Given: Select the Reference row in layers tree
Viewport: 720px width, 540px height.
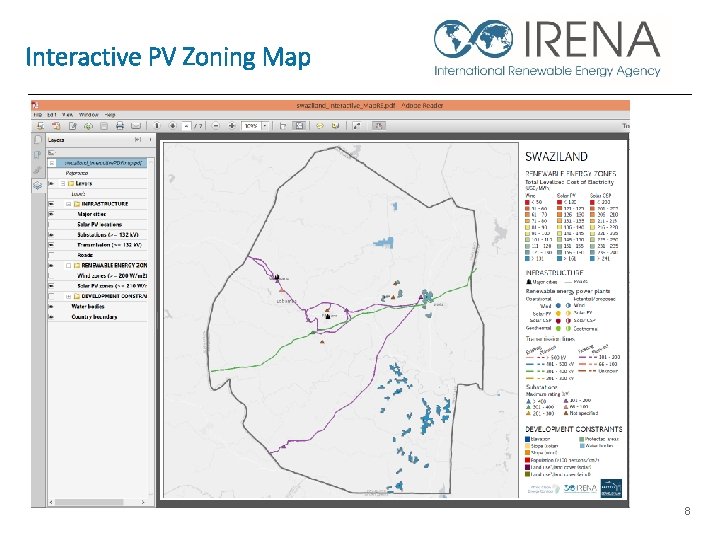Looking at the screenshot, I should [x=77, y=173].
